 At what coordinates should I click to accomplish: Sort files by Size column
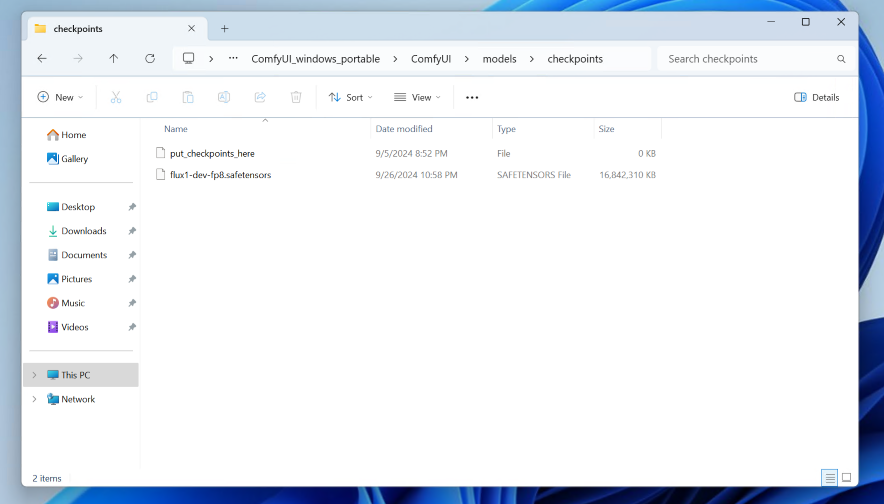click(606, 129)
